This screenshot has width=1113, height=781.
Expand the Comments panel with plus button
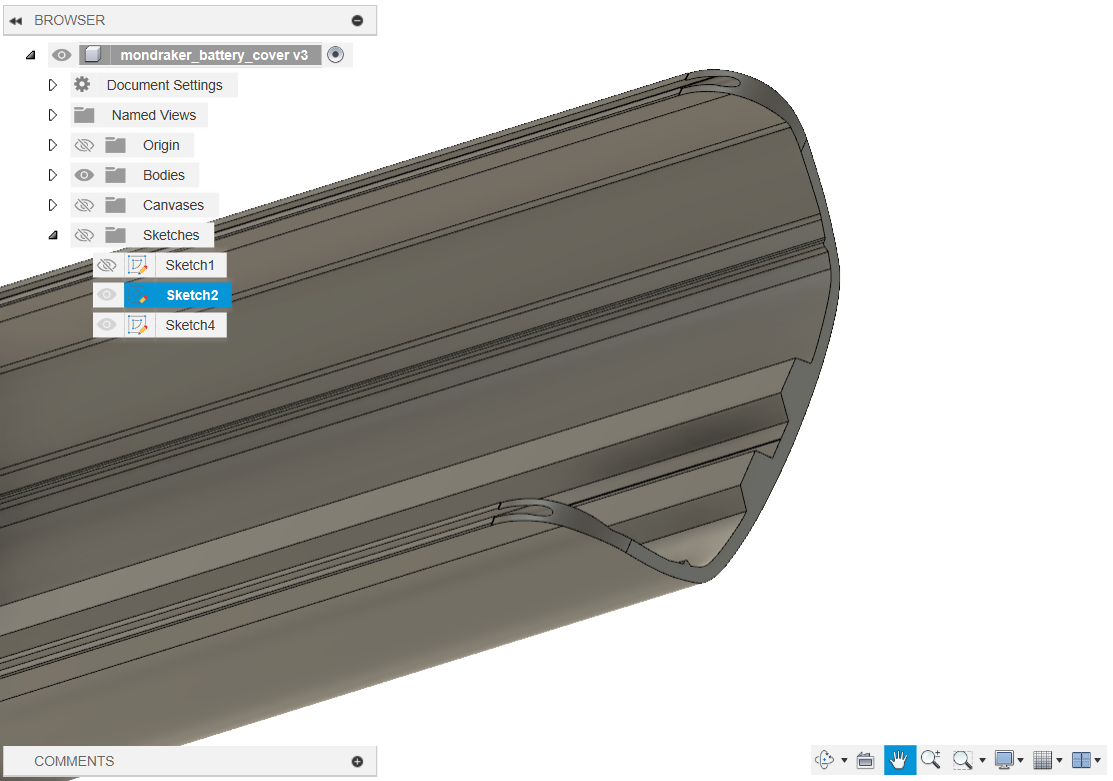pyautogui.click(x=357, y=761)
